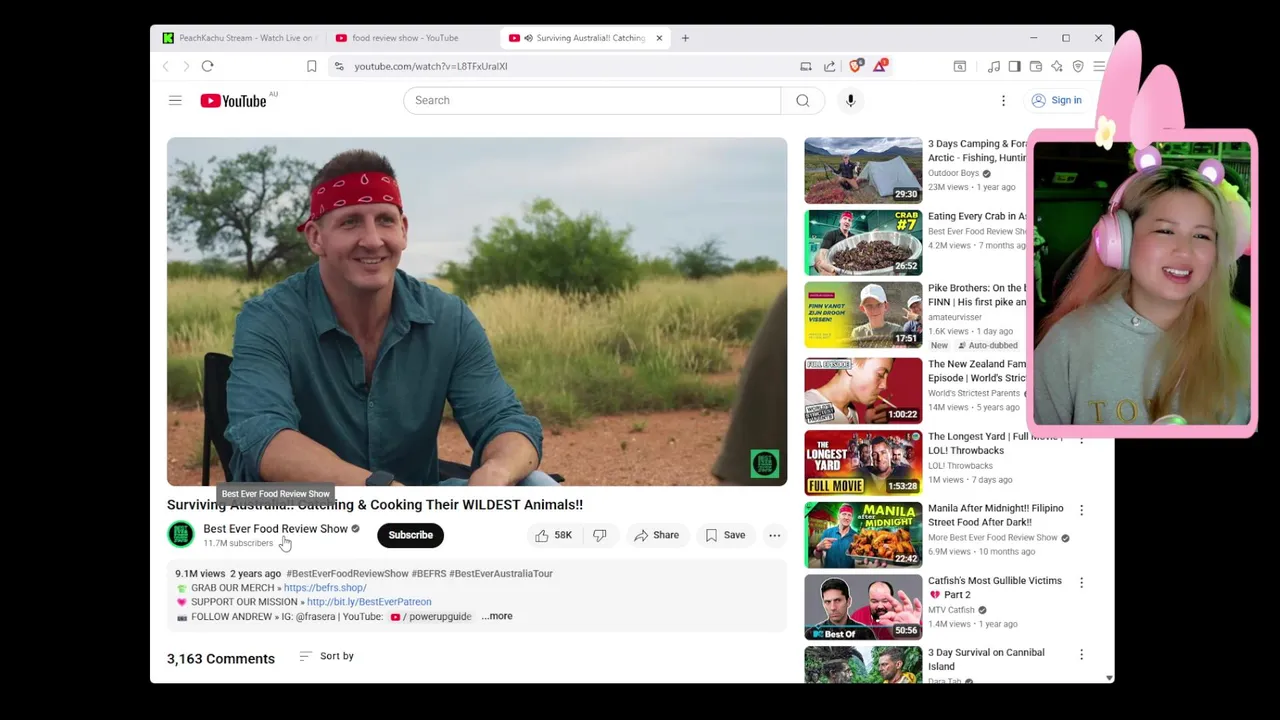Open YouTube settings three-dot menu beside Sign in
Image resolution: width=1280 pixels, height=720 pixels.
1003,100
